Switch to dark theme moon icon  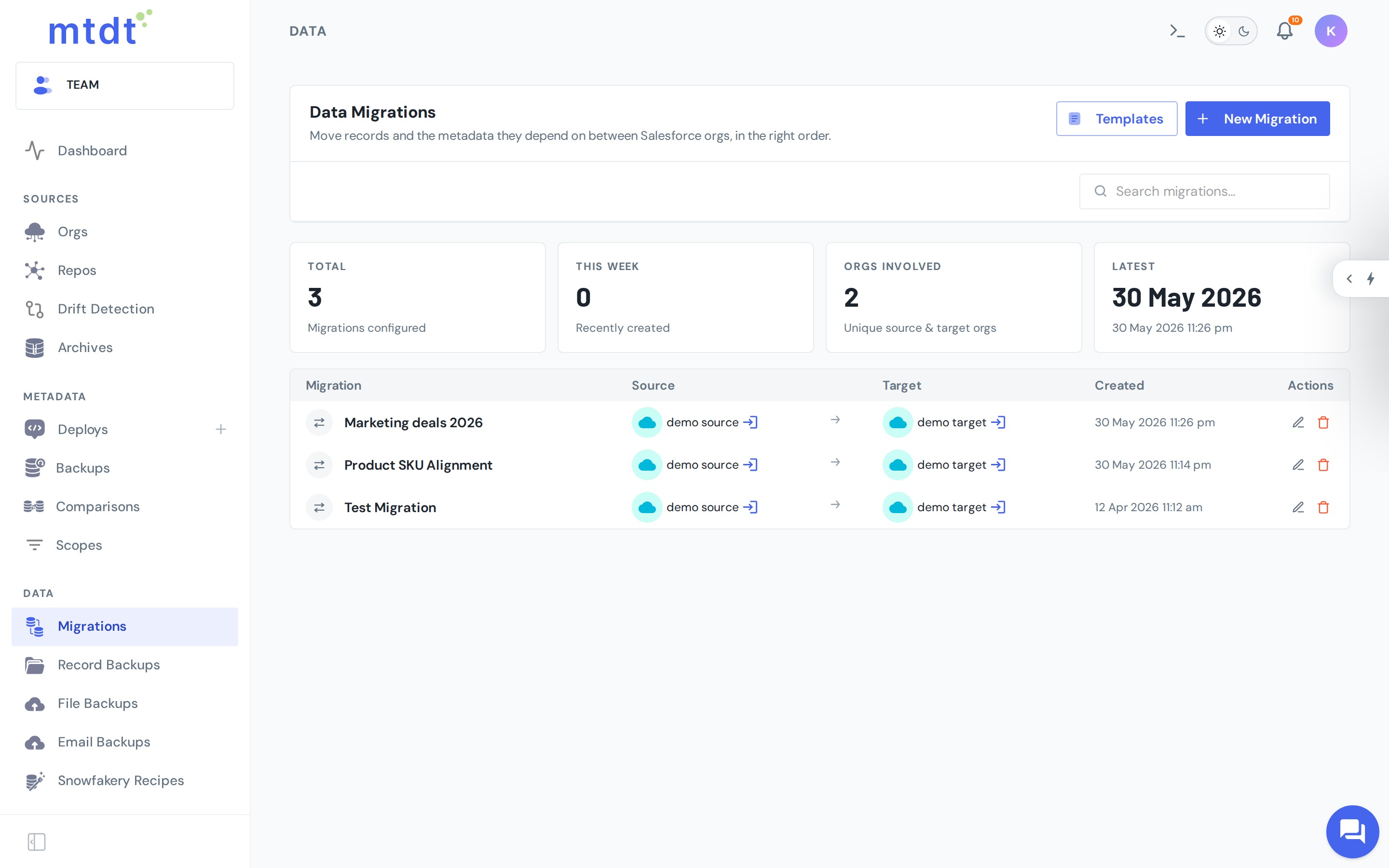(1244, 31)
